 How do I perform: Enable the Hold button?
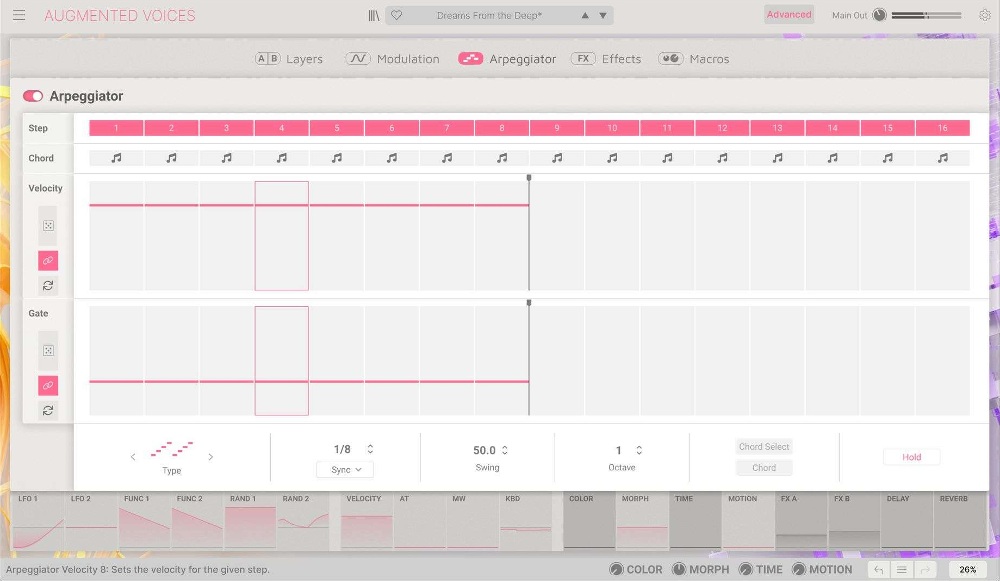pos(911,457)
